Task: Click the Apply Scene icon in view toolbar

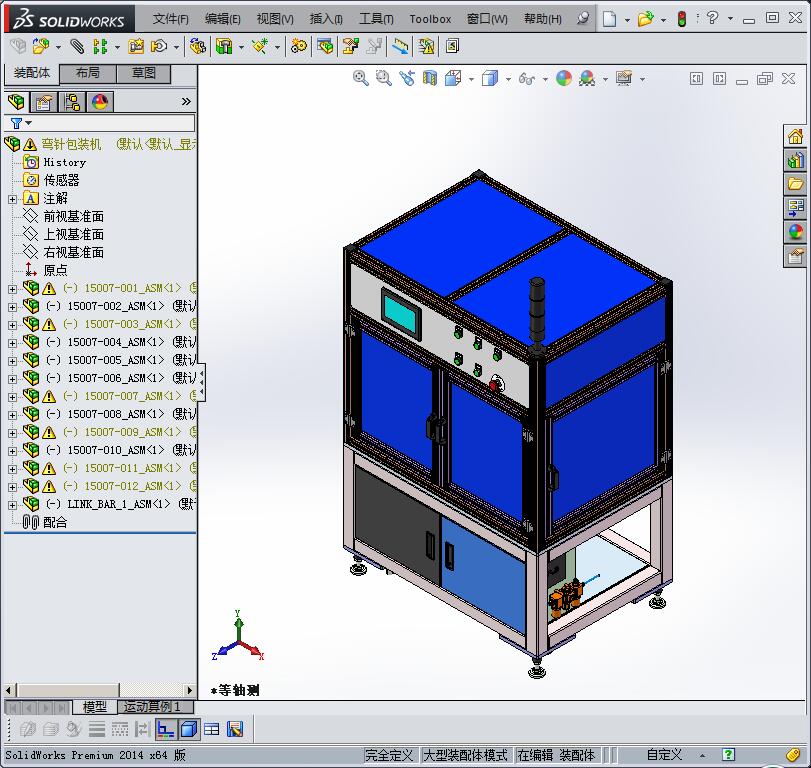Action: pos(587,79)
